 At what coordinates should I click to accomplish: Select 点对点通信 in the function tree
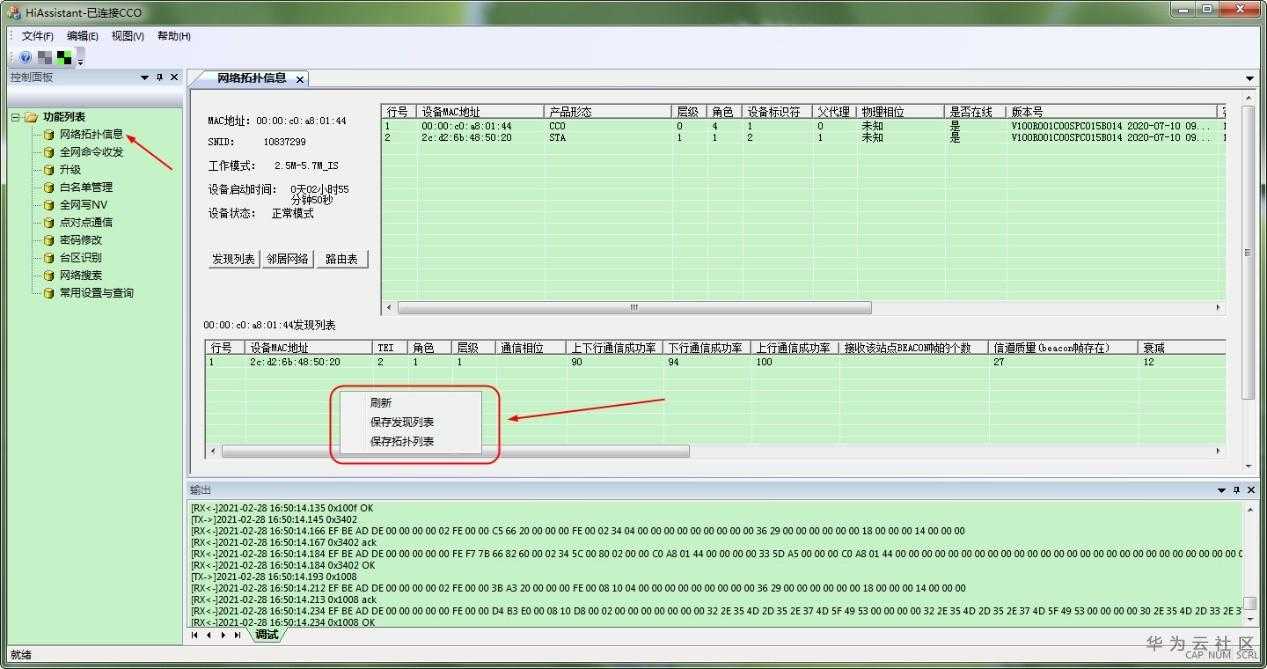click(86, 222)
